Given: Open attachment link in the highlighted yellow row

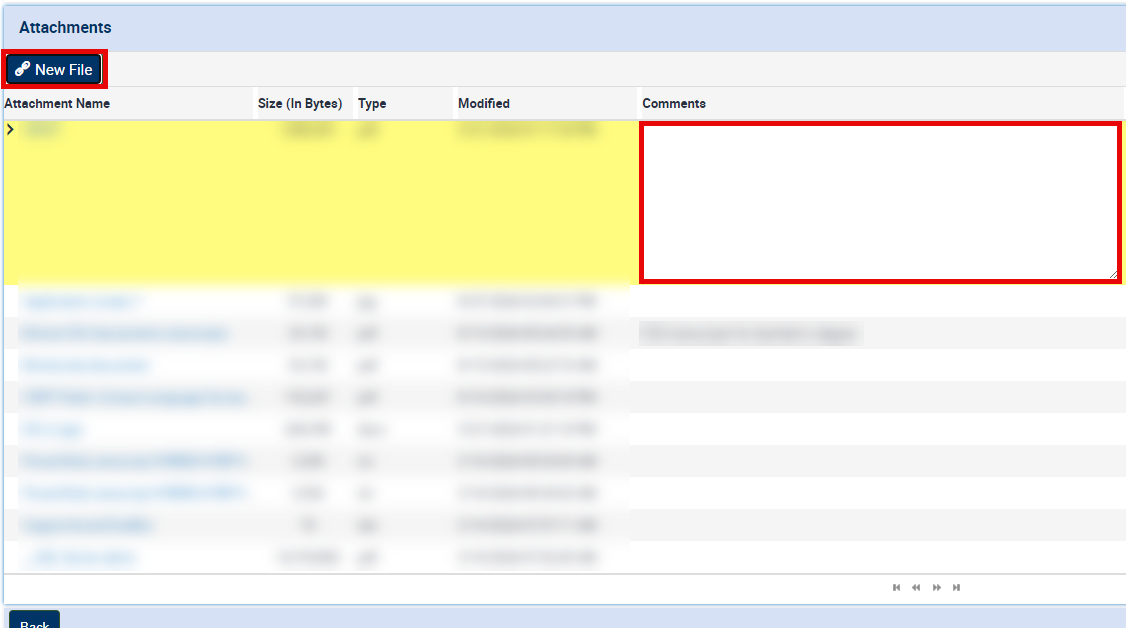Looking at the screenshot, I should click(42, 130).
